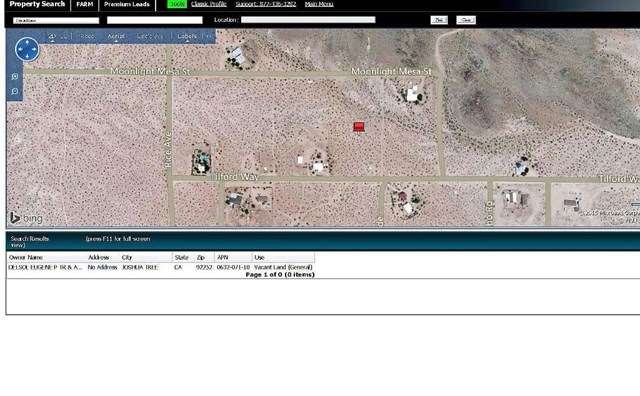
Task: Click the Main Menu link
Action: point(319,4)
